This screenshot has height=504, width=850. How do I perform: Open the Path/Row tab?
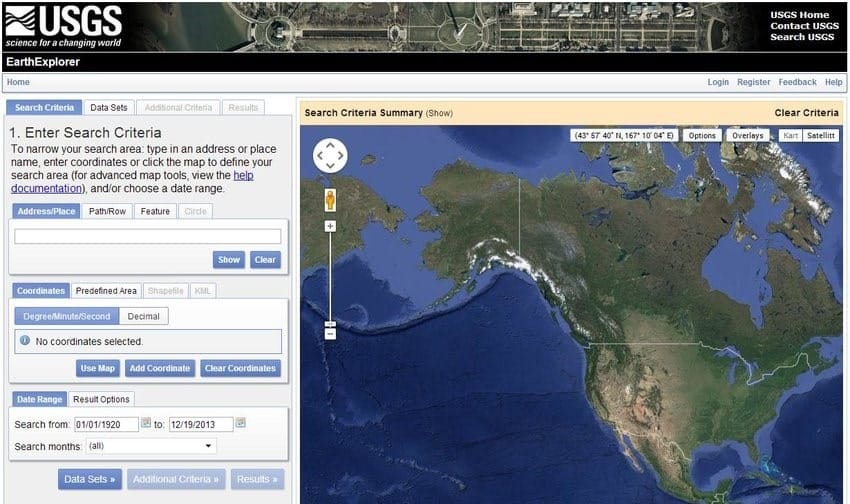click(x=107, y=211)
